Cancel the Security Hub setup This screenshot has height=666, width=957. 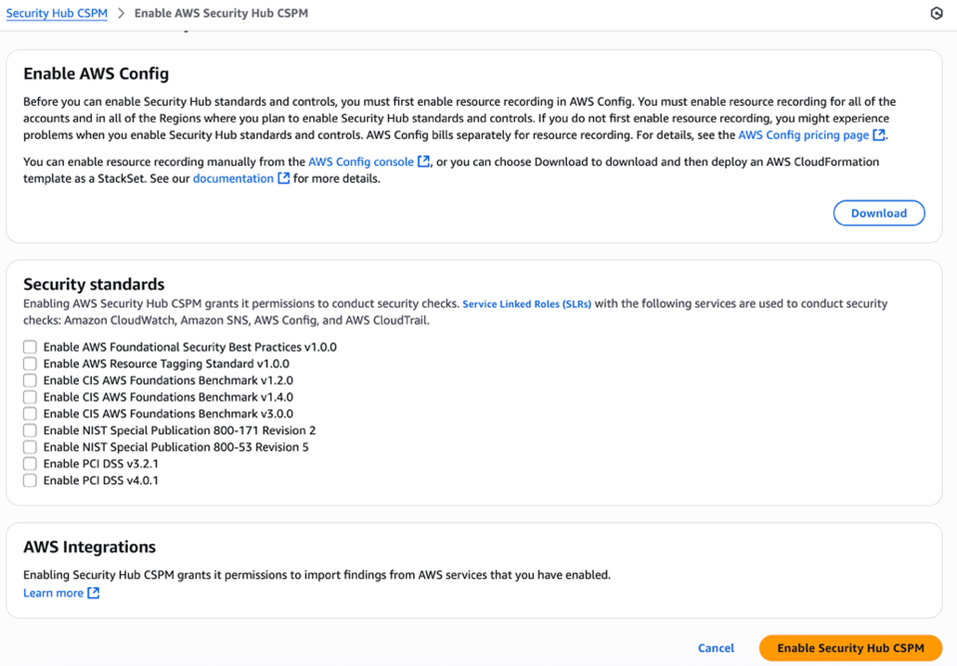click(716, 647)
